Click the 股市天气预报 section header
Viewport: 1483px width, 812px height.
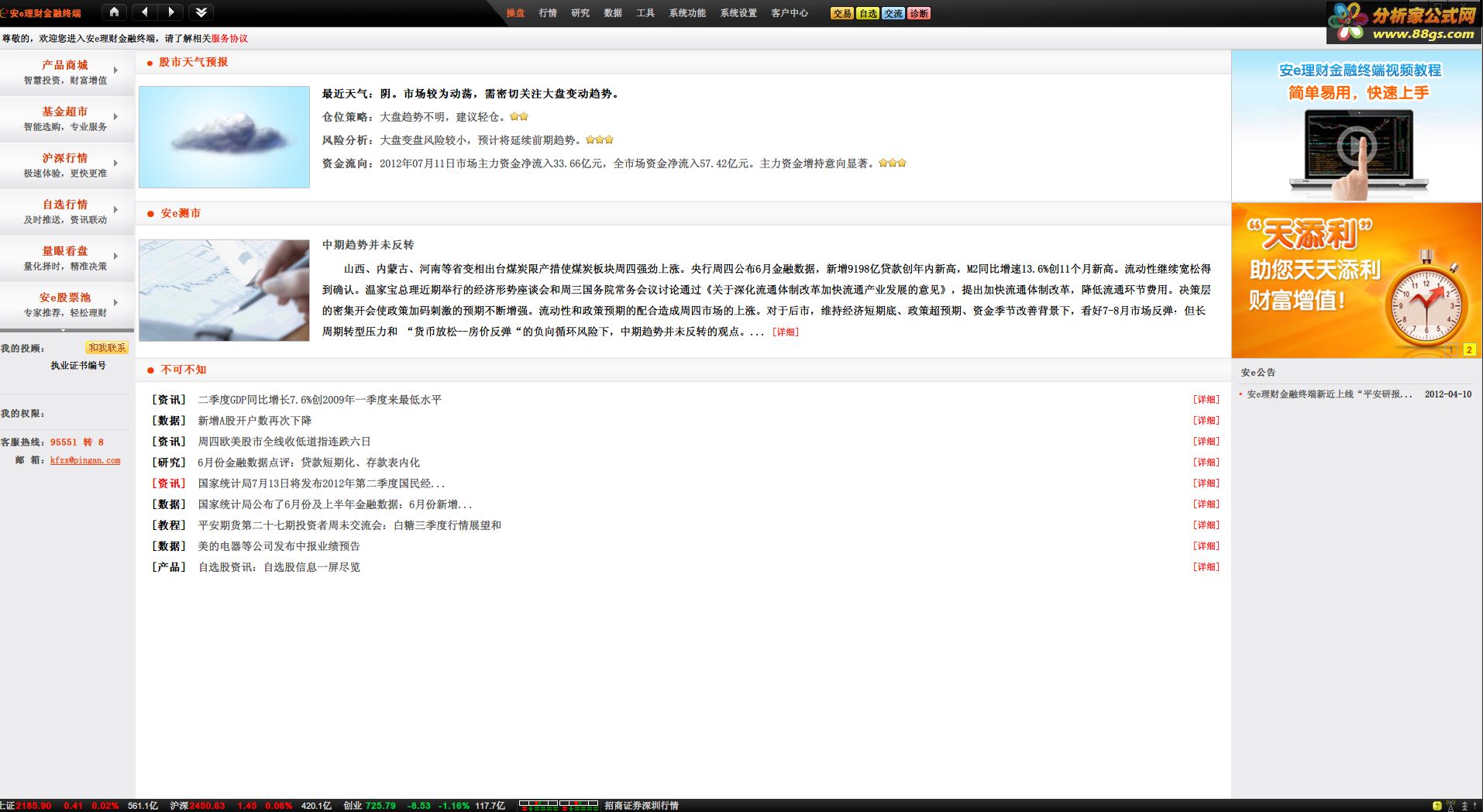[x=194, y=62]
